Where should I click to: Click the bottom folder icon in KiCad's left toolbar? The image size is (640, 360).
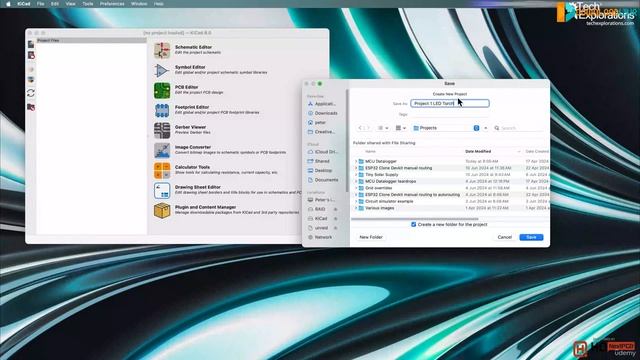[31, 107]
